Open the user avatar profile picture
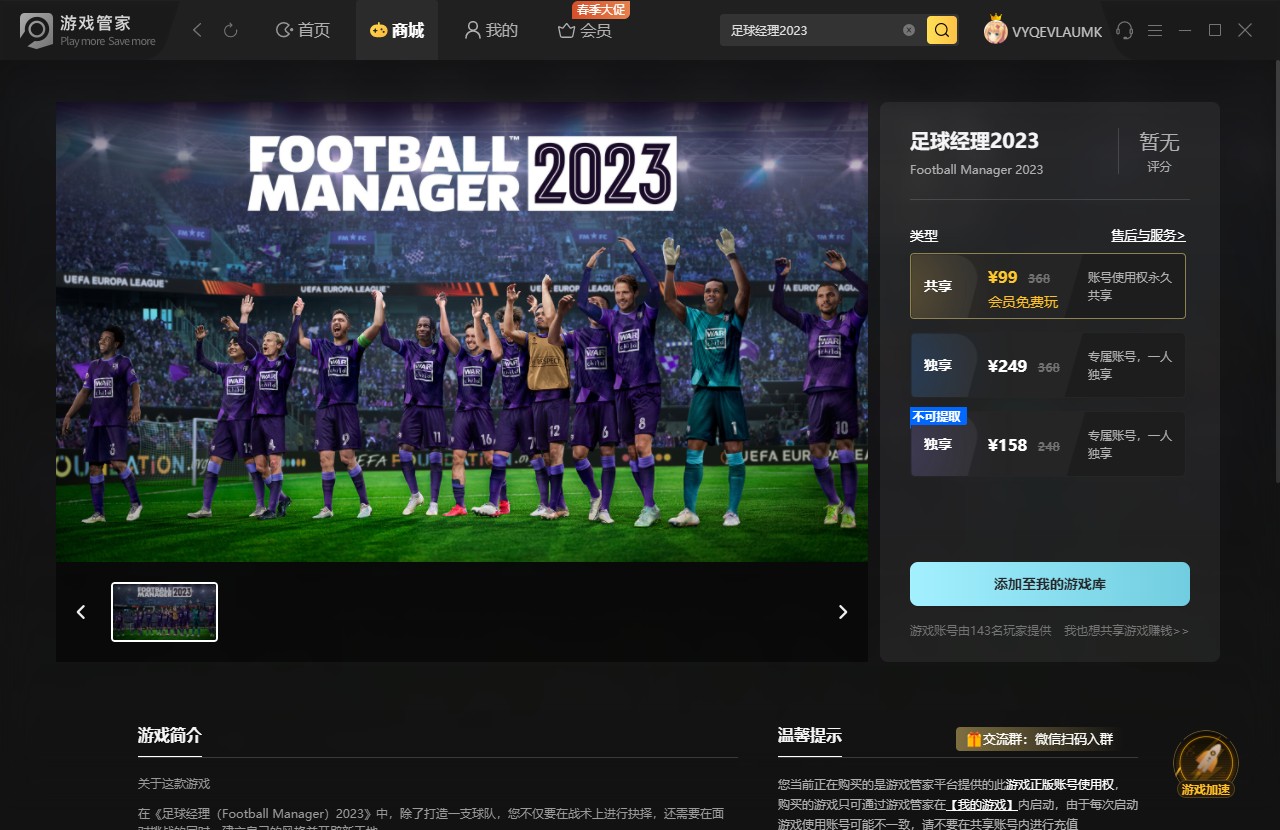 995,30
